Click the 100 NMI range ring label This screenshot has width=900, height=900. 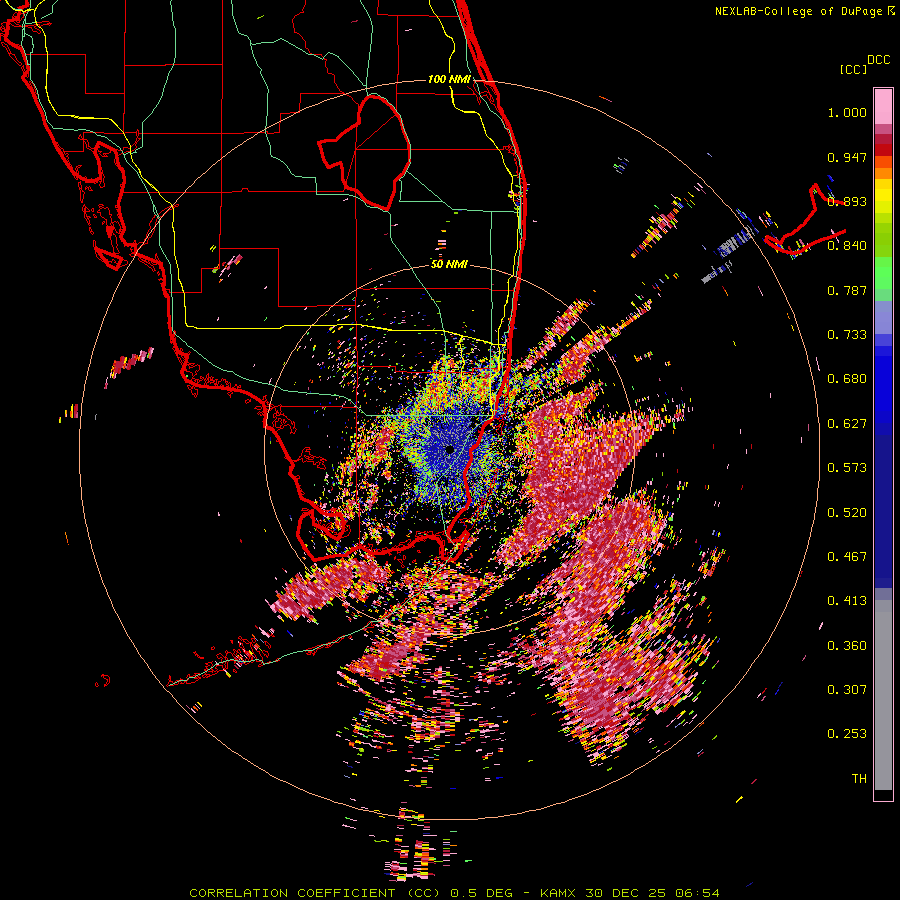449,79
